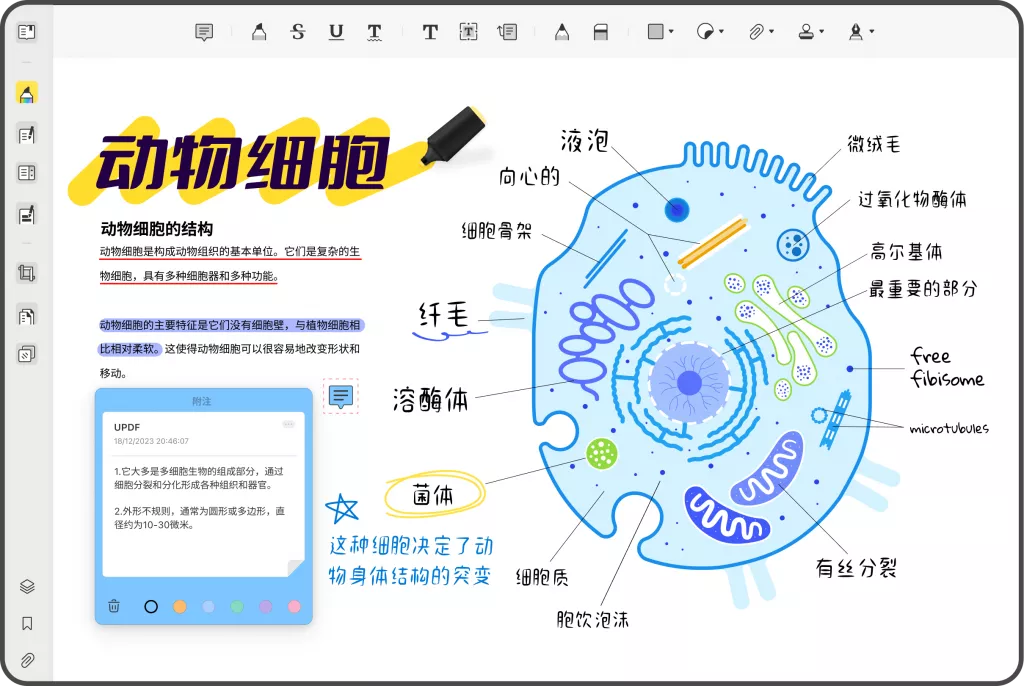Open the shapes rectangle dropdown
1024x686 pixels.
660,32
